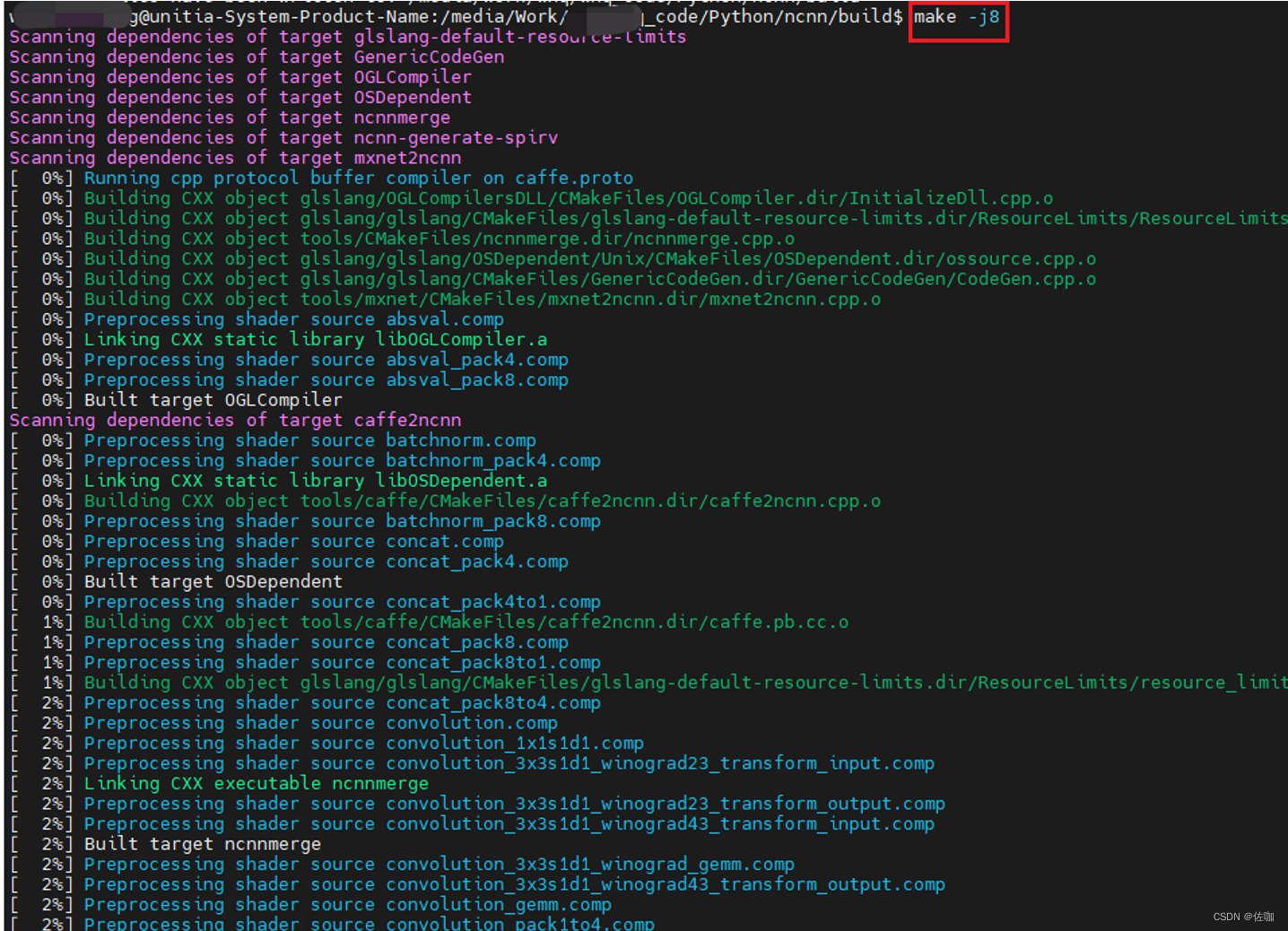
Task: Select line 'Scanning dependencies of target OGLCompiler'
Action: pyautogui.click(x=240, y=77)
